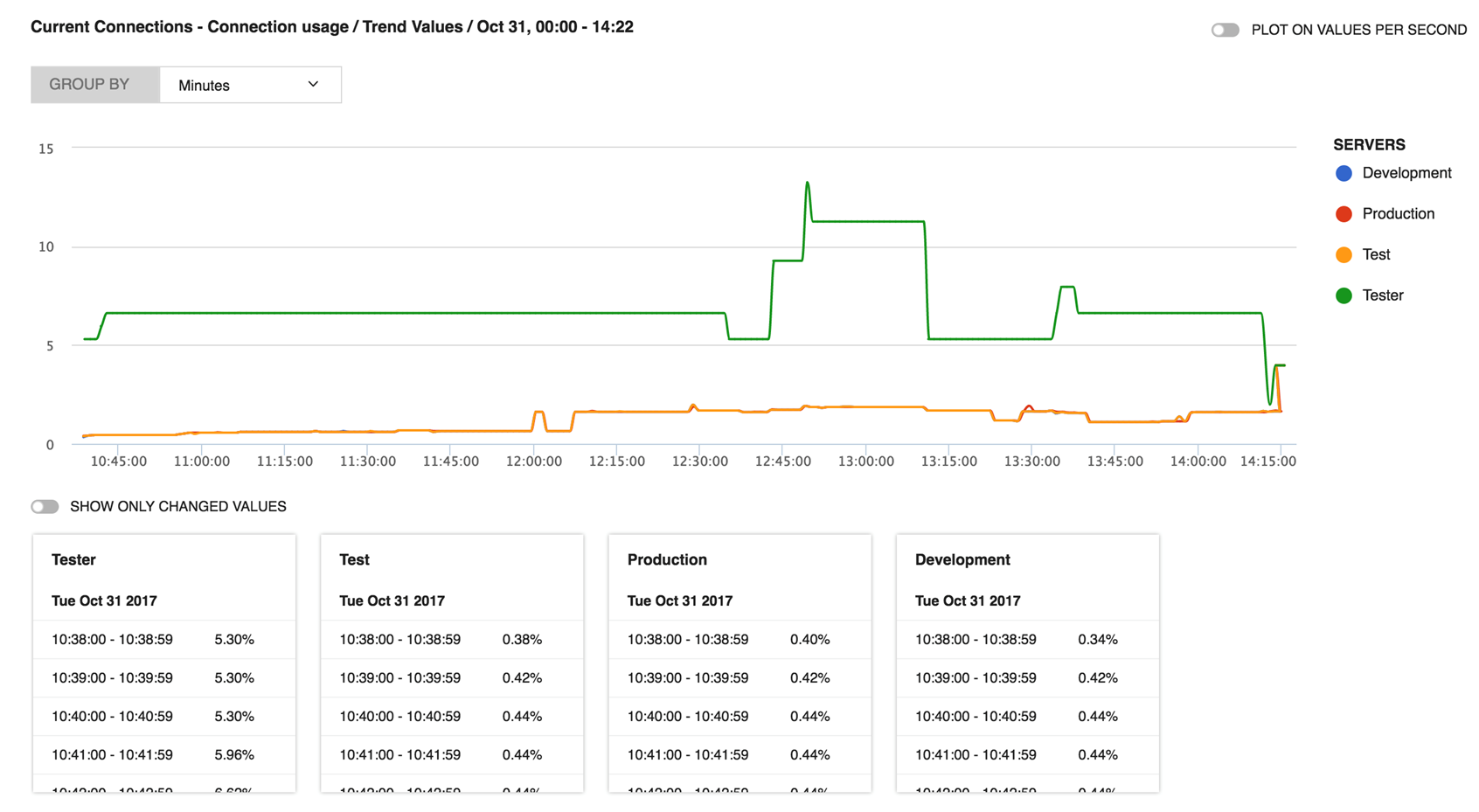Click the 12:00:00 time axis label
The width and height of the screenshot is (1479, 812).
533,462
